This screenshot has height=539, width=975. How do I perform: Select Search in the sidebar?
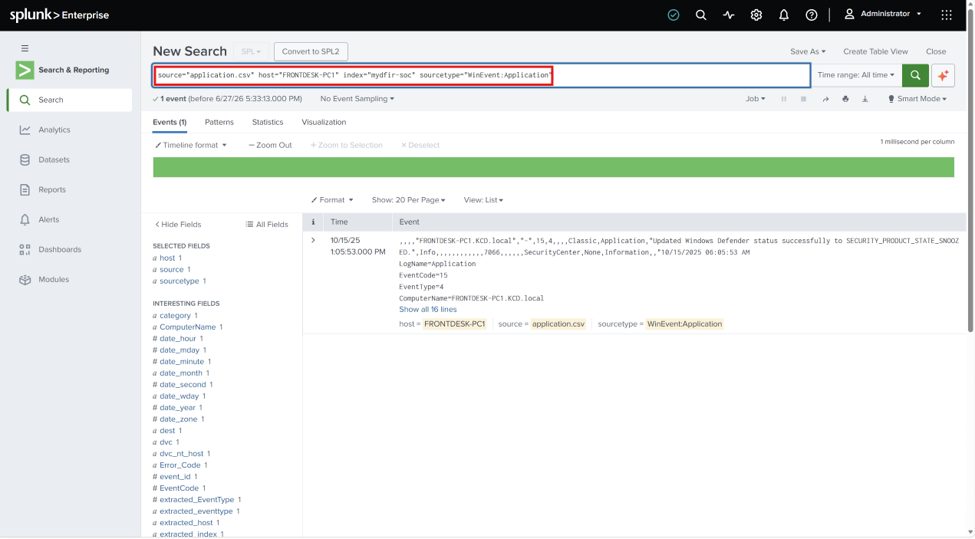(70, 100)
